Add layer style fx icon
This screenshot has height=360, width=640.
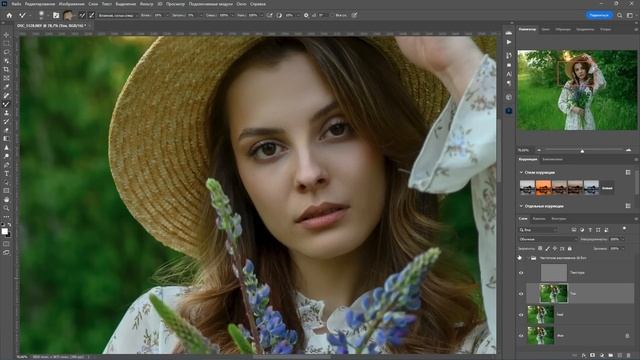pyautogui.click(x=584, y=356)
